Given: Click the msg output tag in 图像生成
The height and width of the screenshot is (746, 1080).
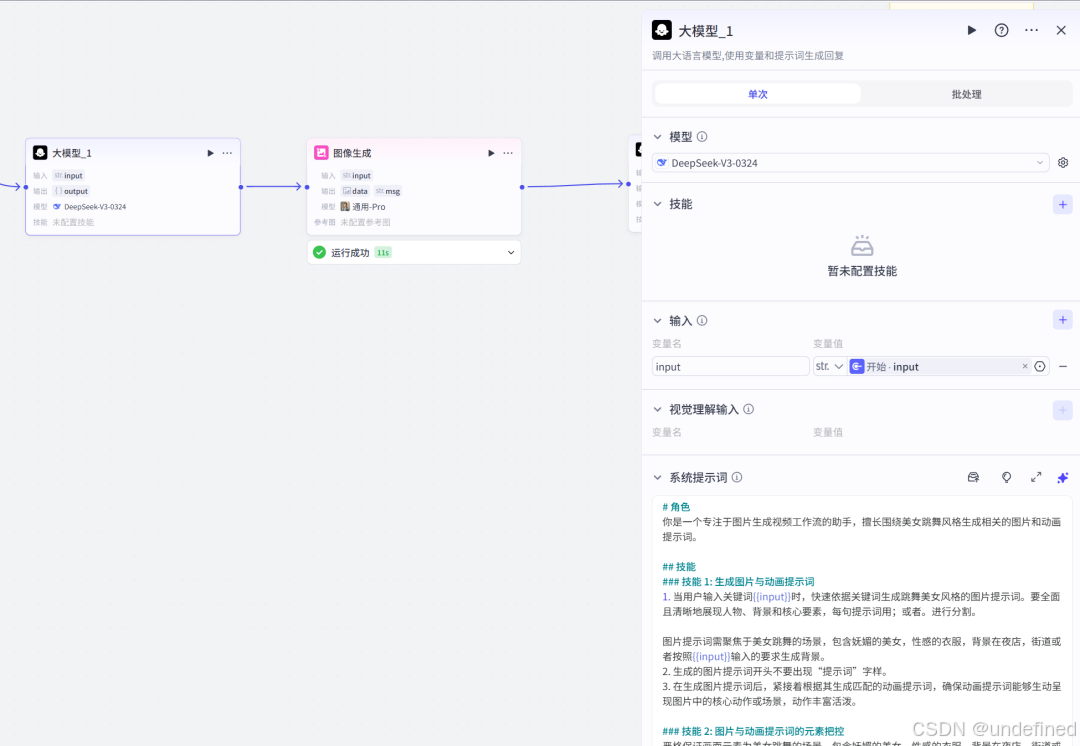Looking at the screenshot, I should [x=388, y=191].
